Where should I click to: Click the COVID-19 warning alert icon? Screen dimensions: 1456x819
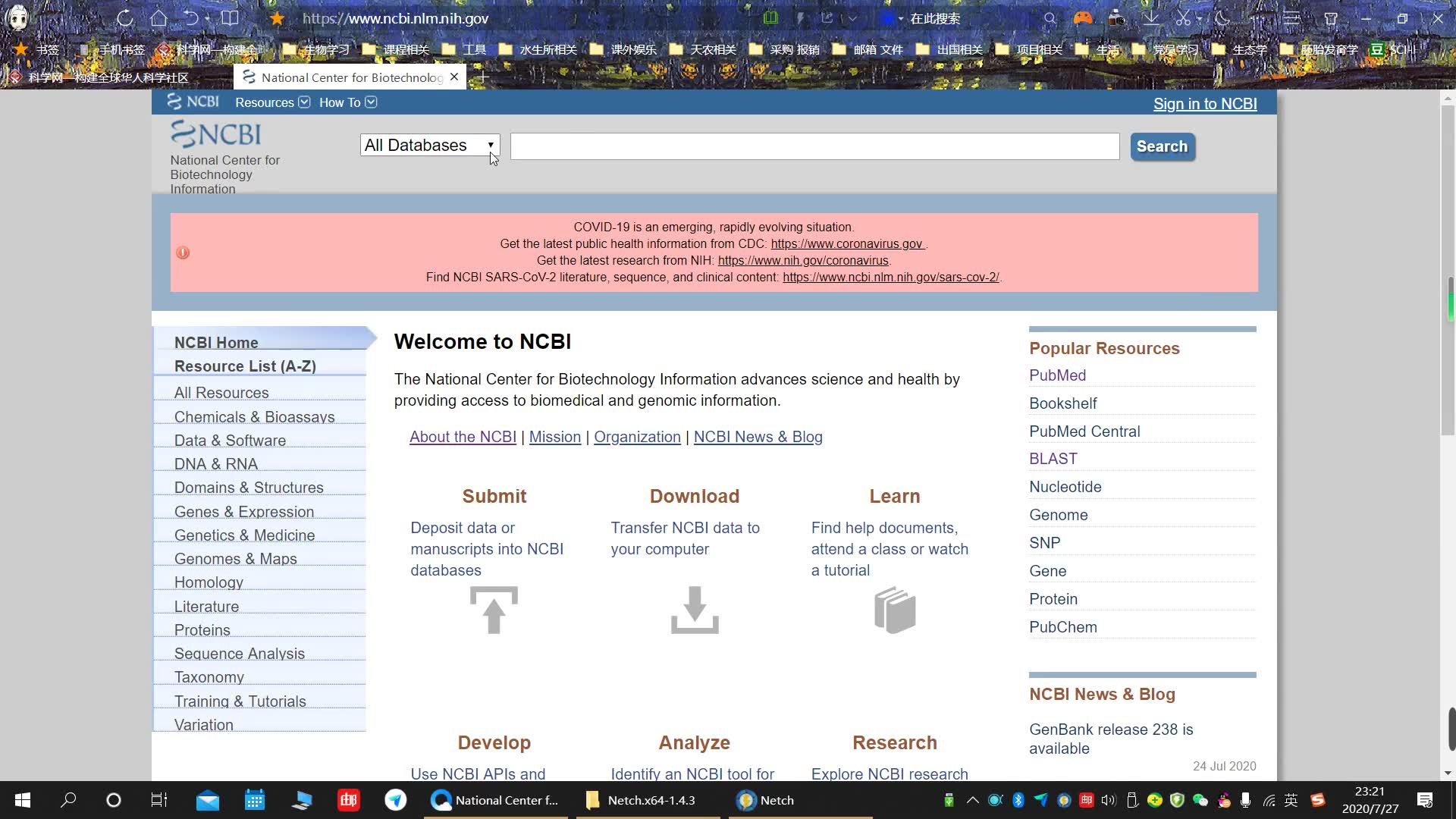[x=183, y=251]
